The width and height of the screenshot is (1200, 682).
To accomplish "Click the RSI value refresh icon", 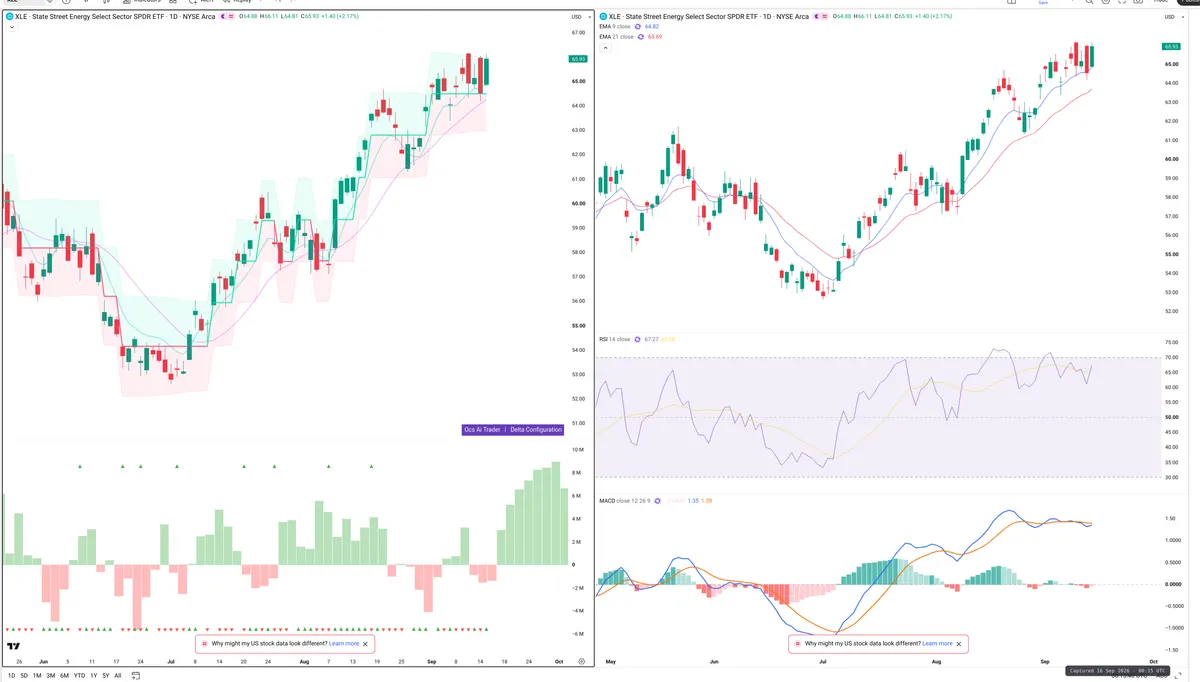I will (x=636, y=339).
